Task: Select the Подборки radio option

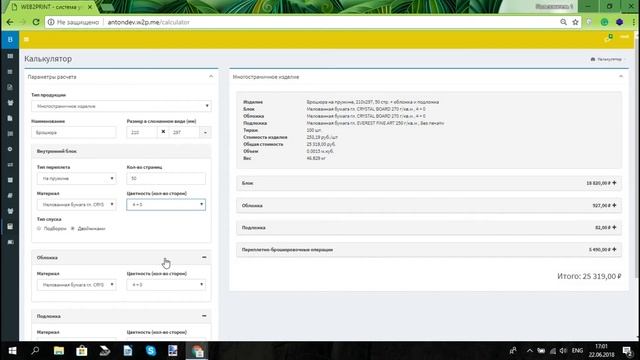Action: pyautogui.click(x=39, y=229)
